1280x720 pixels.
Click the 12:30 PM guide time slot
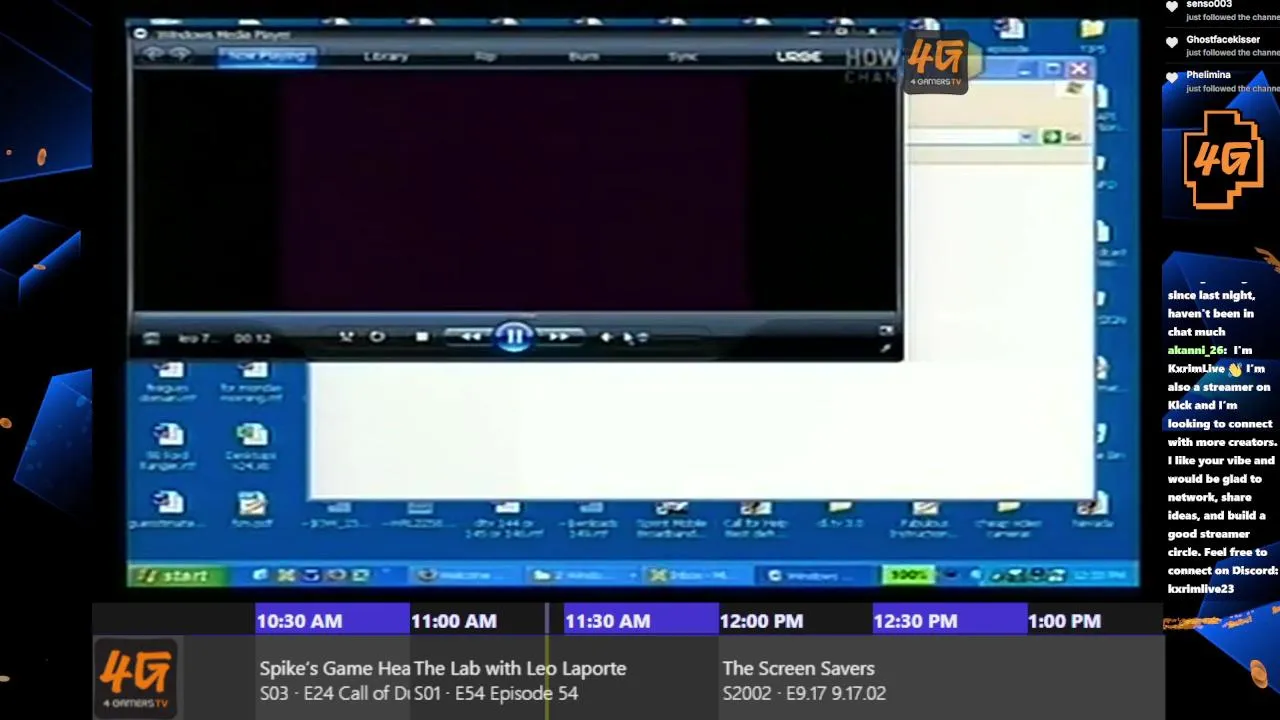click(949, 621)
